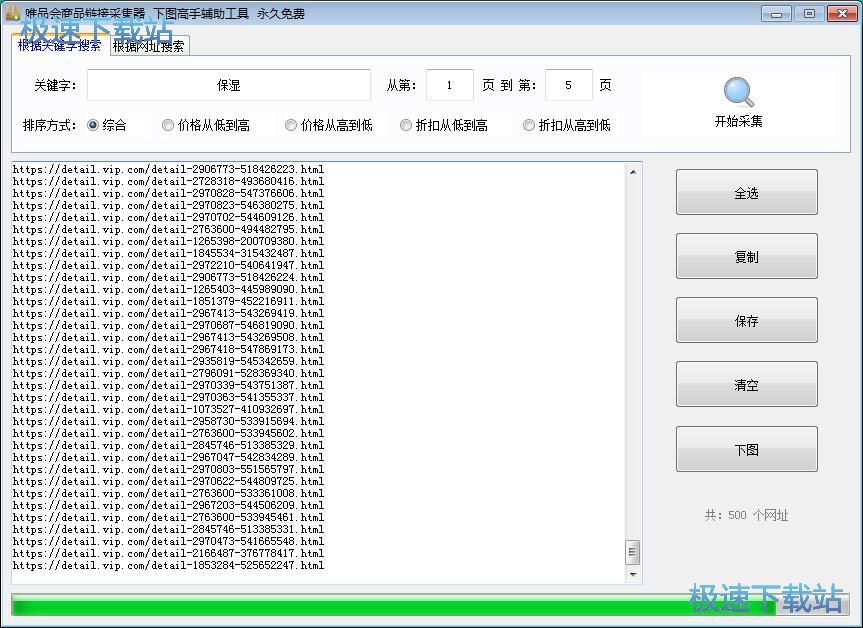Focus the 关键字 input containing 保湿
The width and height of the screenshot is (863, 628).
tap(228, 85)
